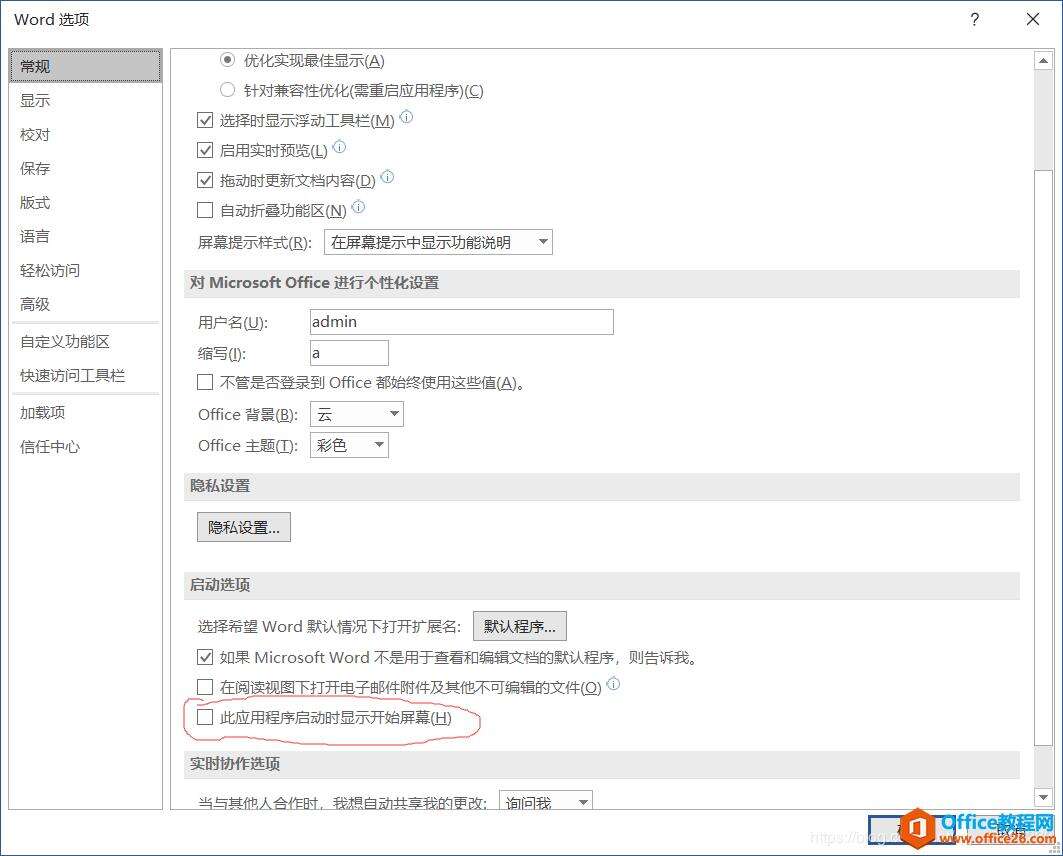The height and width of the screenshot is (856, 1063).
Task: Close the Word 选项 dialog
Action: pos(1032,19)
